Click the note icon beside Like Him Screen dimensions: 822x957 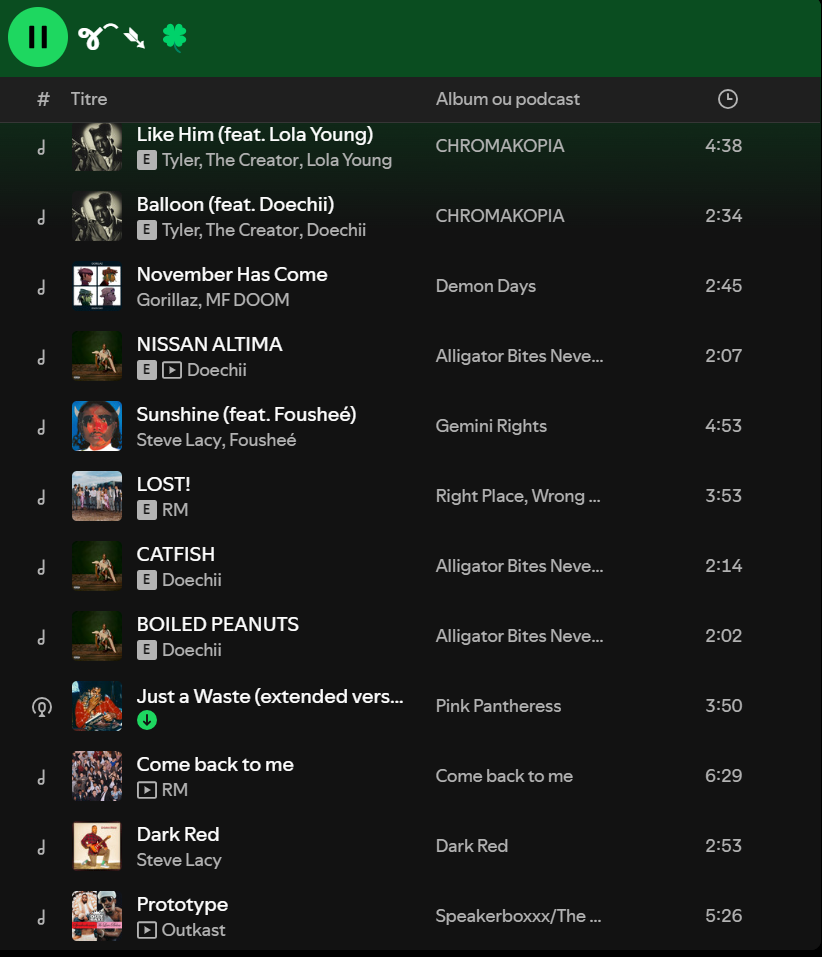[x=41, y=147]
